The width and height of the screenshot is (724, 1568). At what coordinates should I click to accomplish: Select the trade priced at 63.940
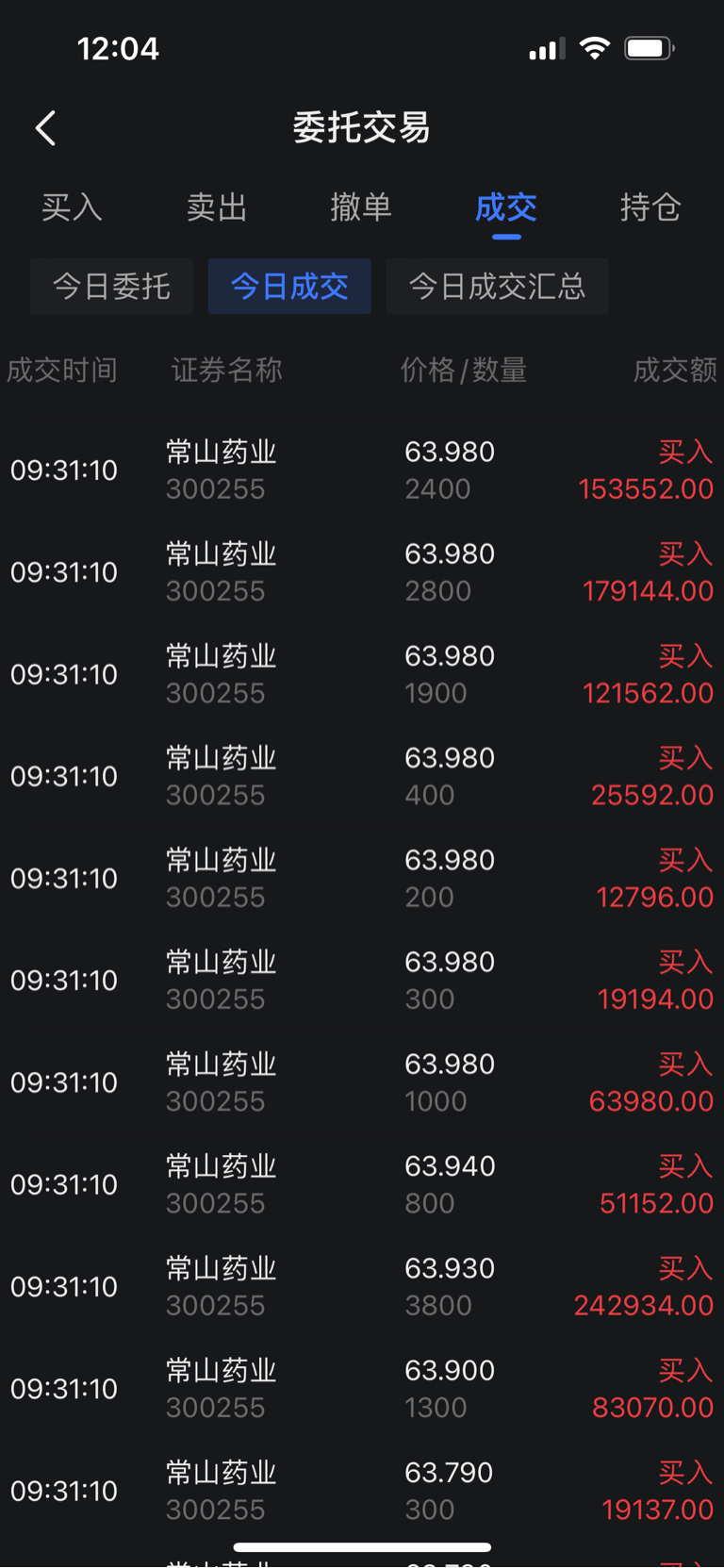pyautogui.click(x=362, y=1184)
